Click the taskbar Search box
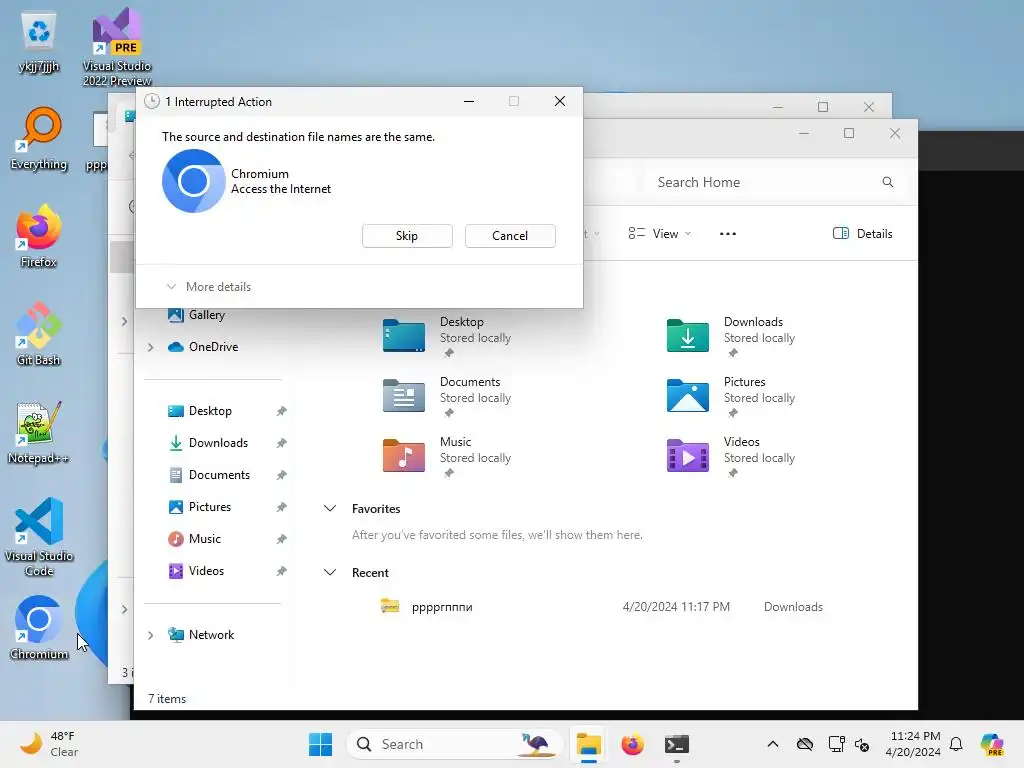The height and width of the screenshot is (768, 1024). [455, 744]
